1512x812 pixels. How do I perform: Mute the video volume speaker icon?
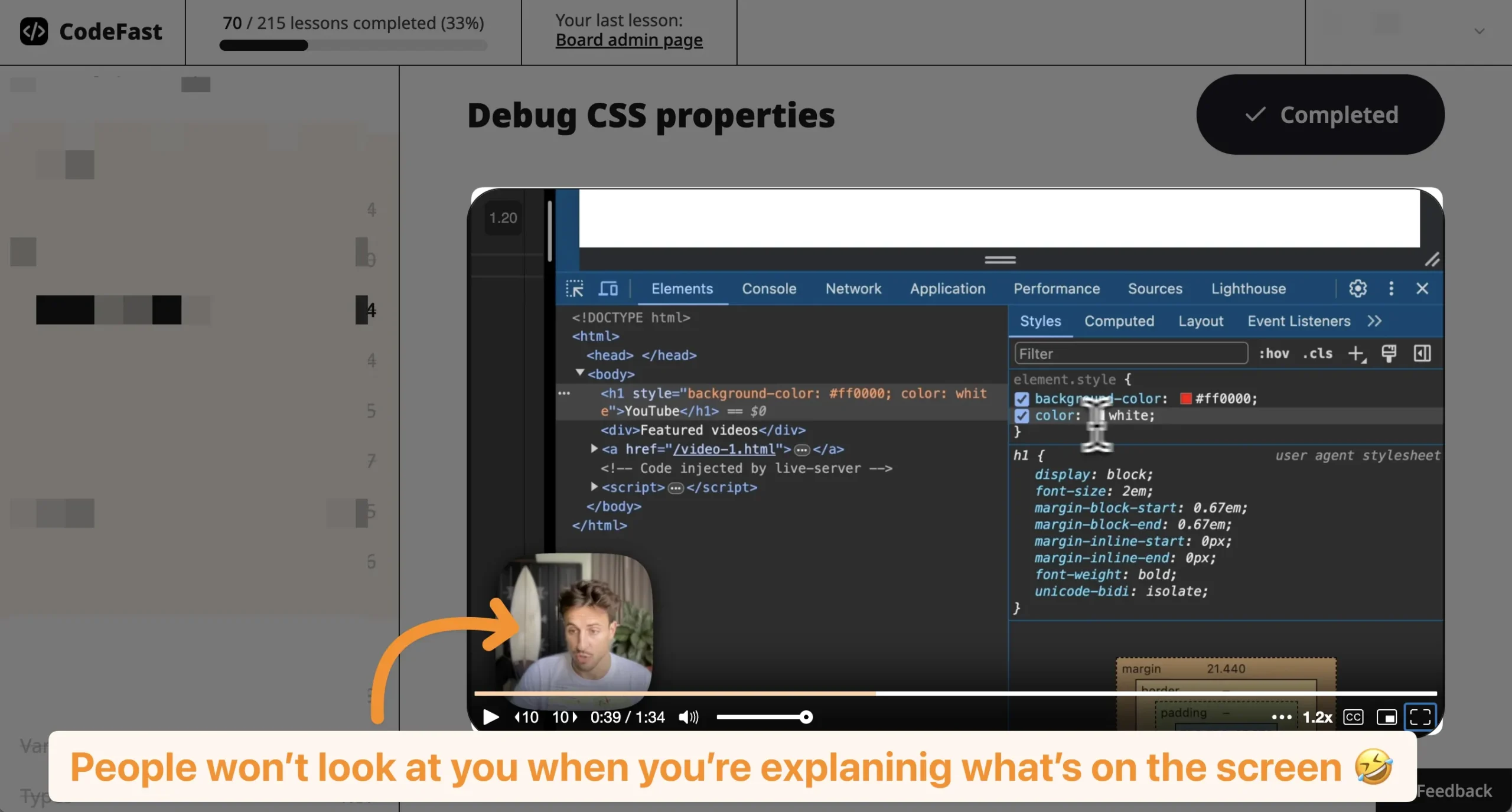pyautogui.click(x=688, y=717)
